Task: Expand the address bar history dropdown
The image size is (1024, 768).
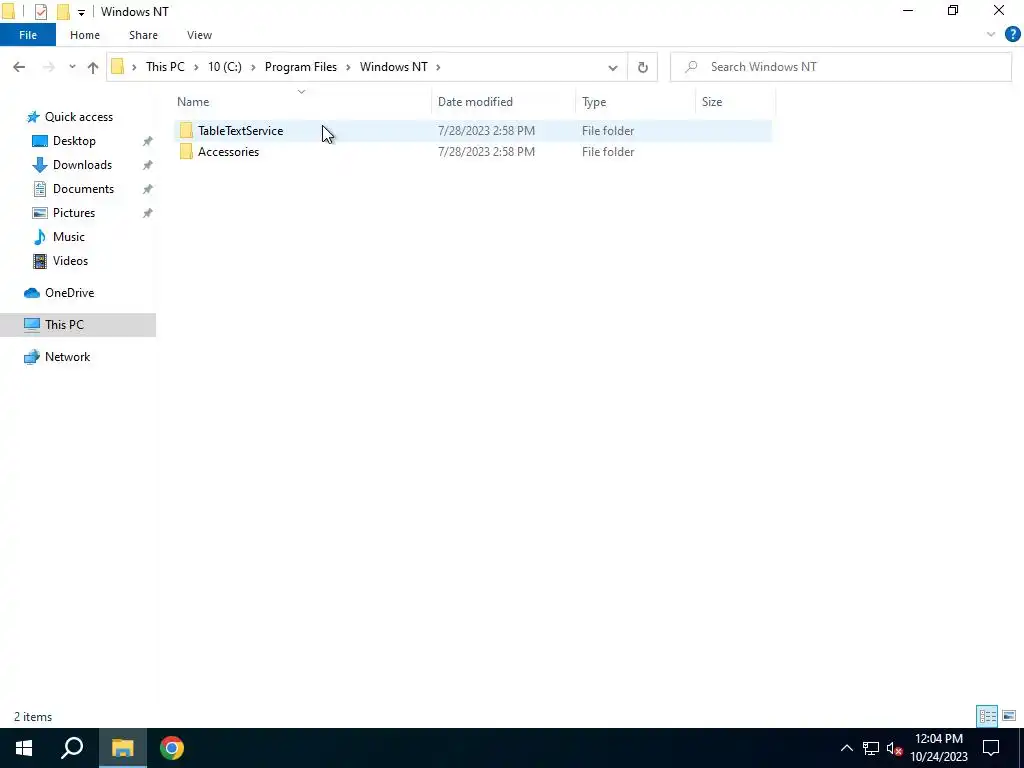Action: [613, 67]
